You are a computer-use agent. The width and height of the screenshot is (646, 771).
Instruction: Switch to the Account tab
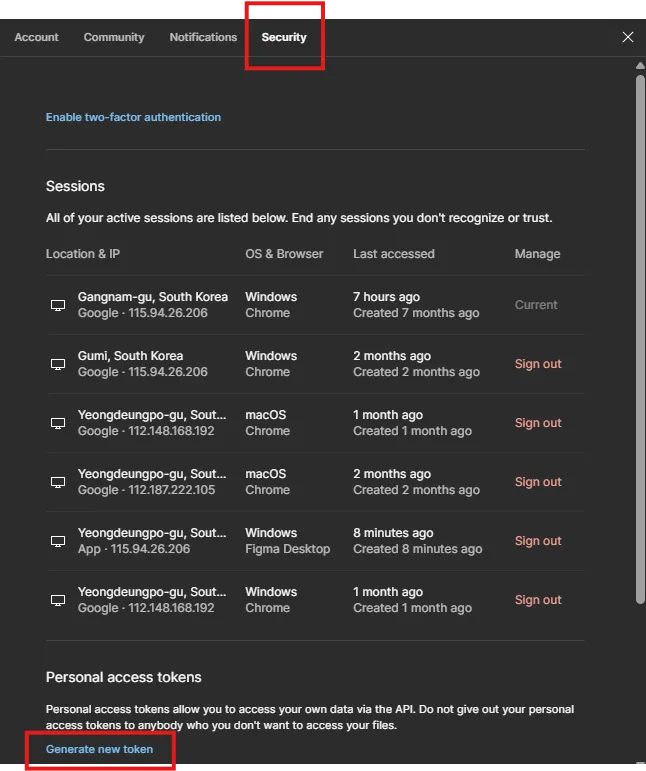click(37, 37)
